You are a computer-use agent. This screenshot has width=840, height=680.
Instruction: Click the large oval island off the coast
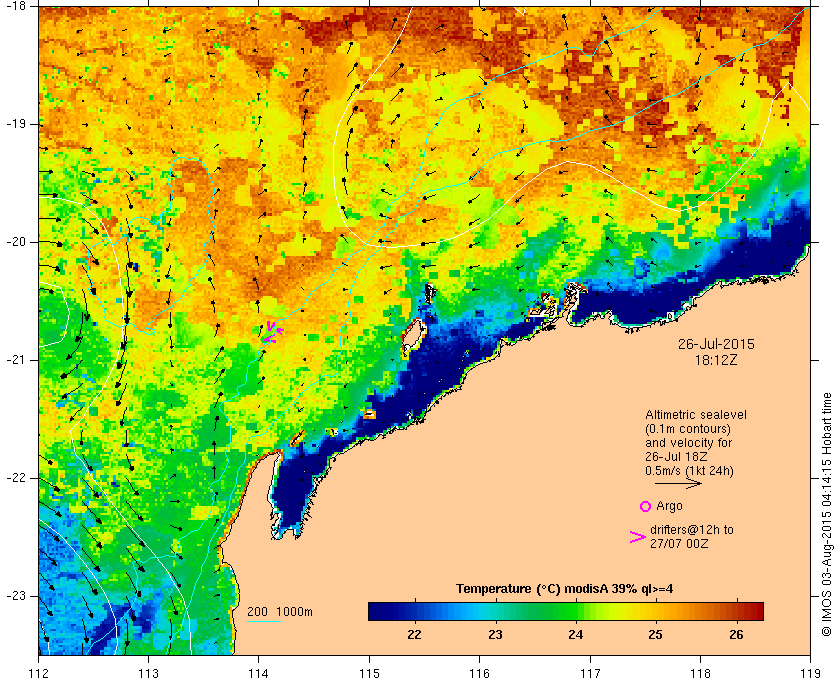point(412,335)
